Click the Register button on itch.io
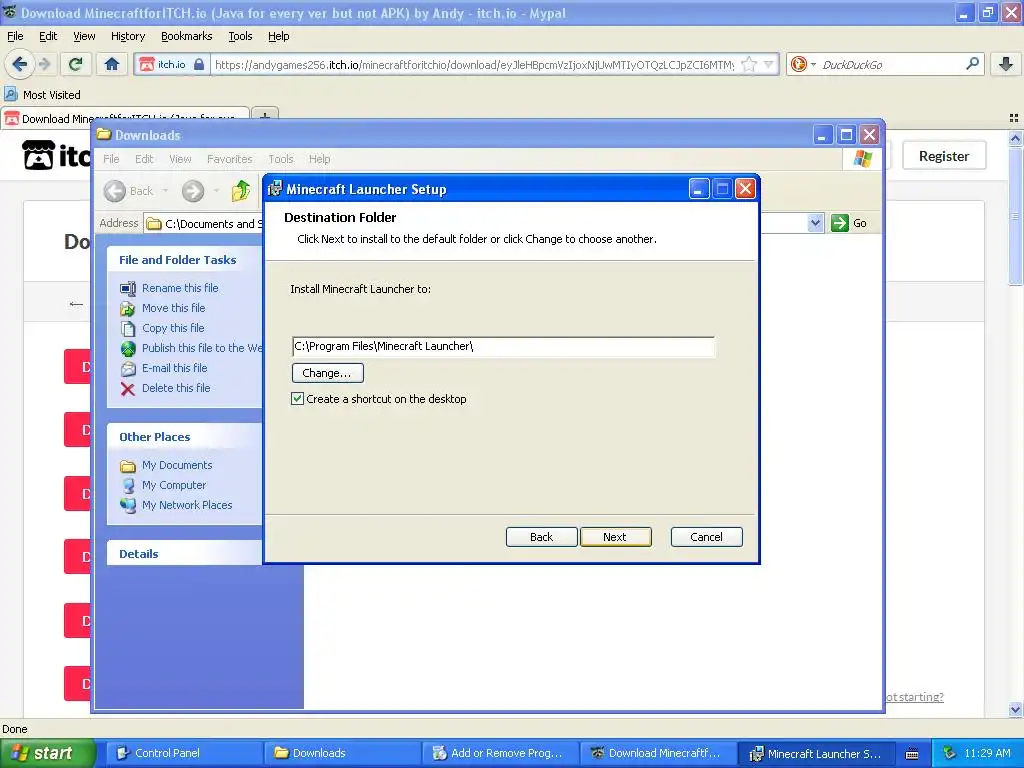Viewport: 1024px width, 768px height. pyautogui.click(x=944, y=156)
